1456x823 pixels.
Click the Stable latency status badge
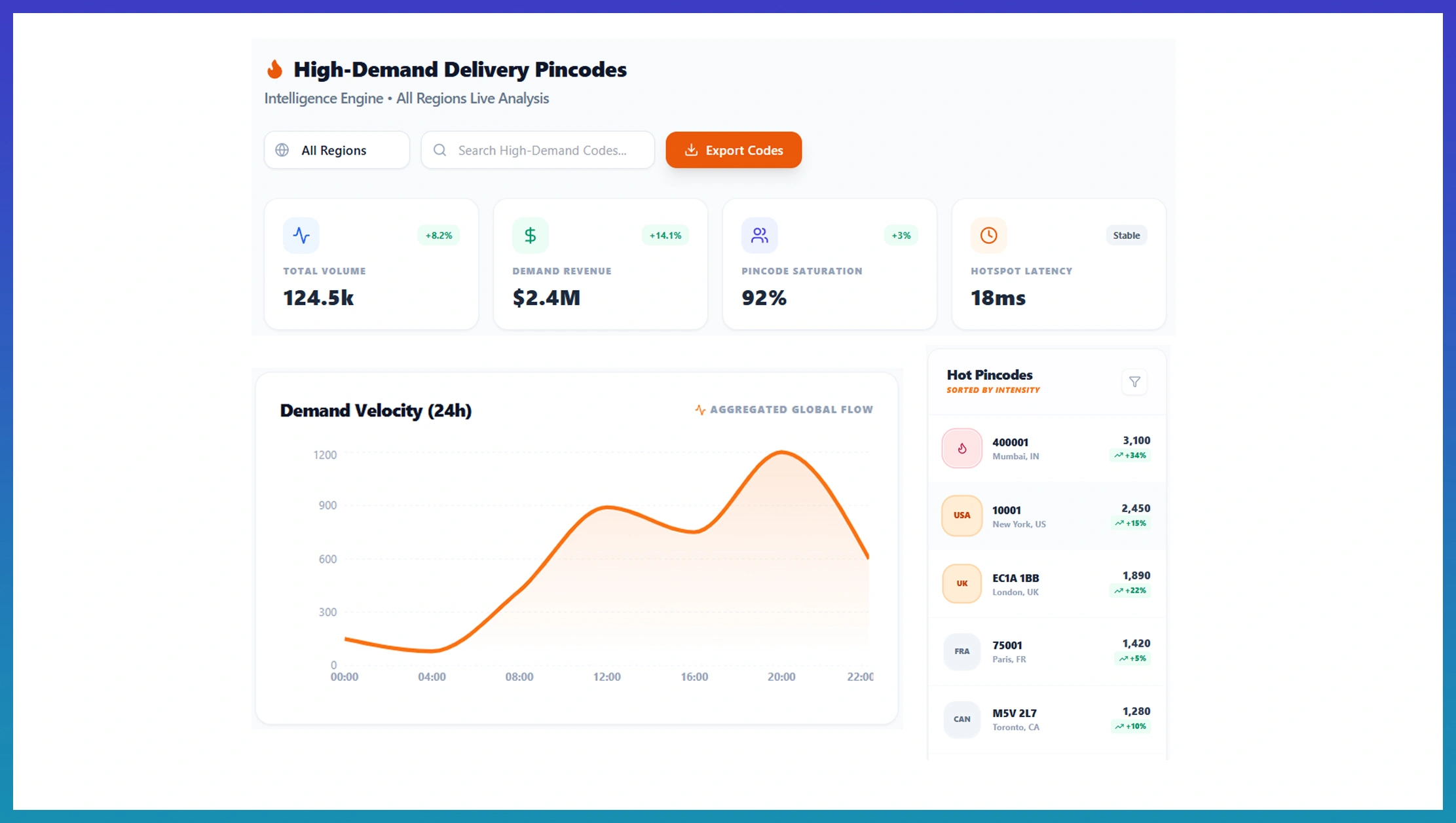[x=1126, y=235]
